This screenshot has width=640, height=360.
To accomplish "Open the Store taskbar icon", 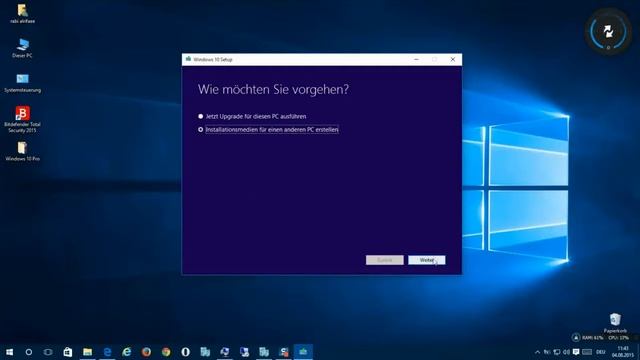I will click(68, 352).
